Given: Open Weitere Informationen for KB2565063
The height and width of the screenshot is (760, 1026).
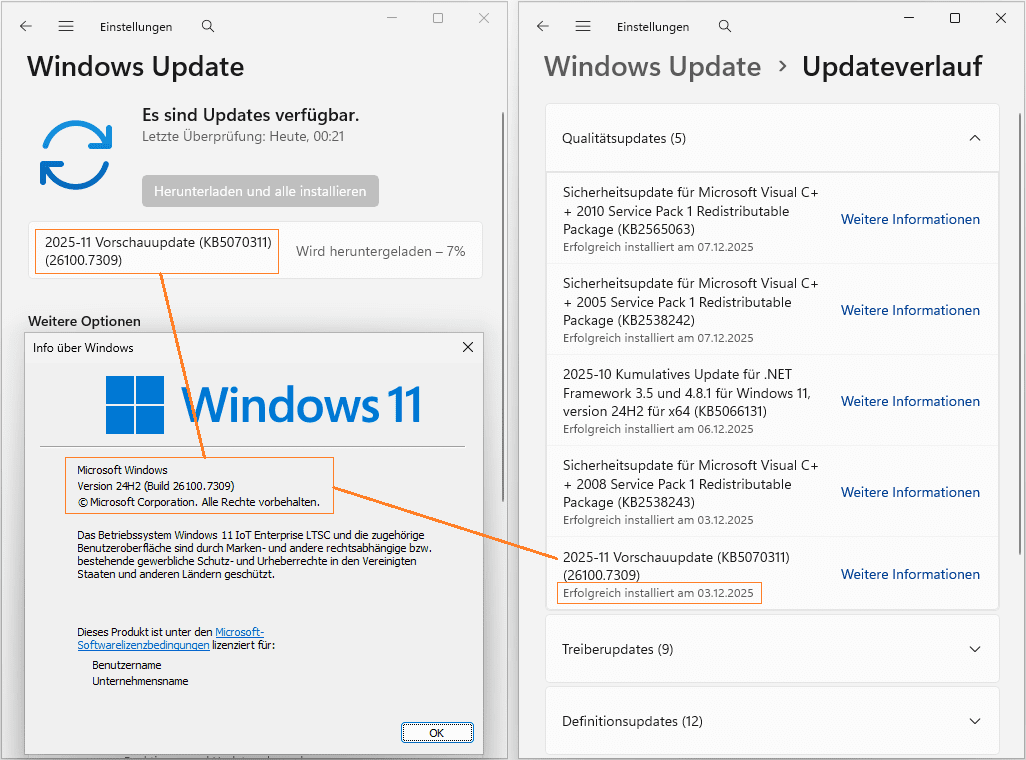Looking at the screenshot, I should click(910, 219).
